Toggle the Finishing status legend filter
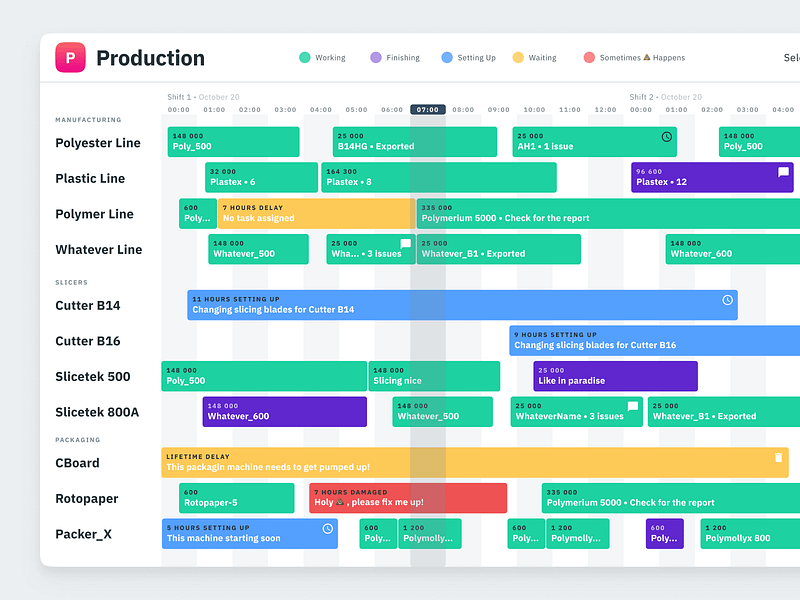The image size is (800, 600). (x=395, y=58)
